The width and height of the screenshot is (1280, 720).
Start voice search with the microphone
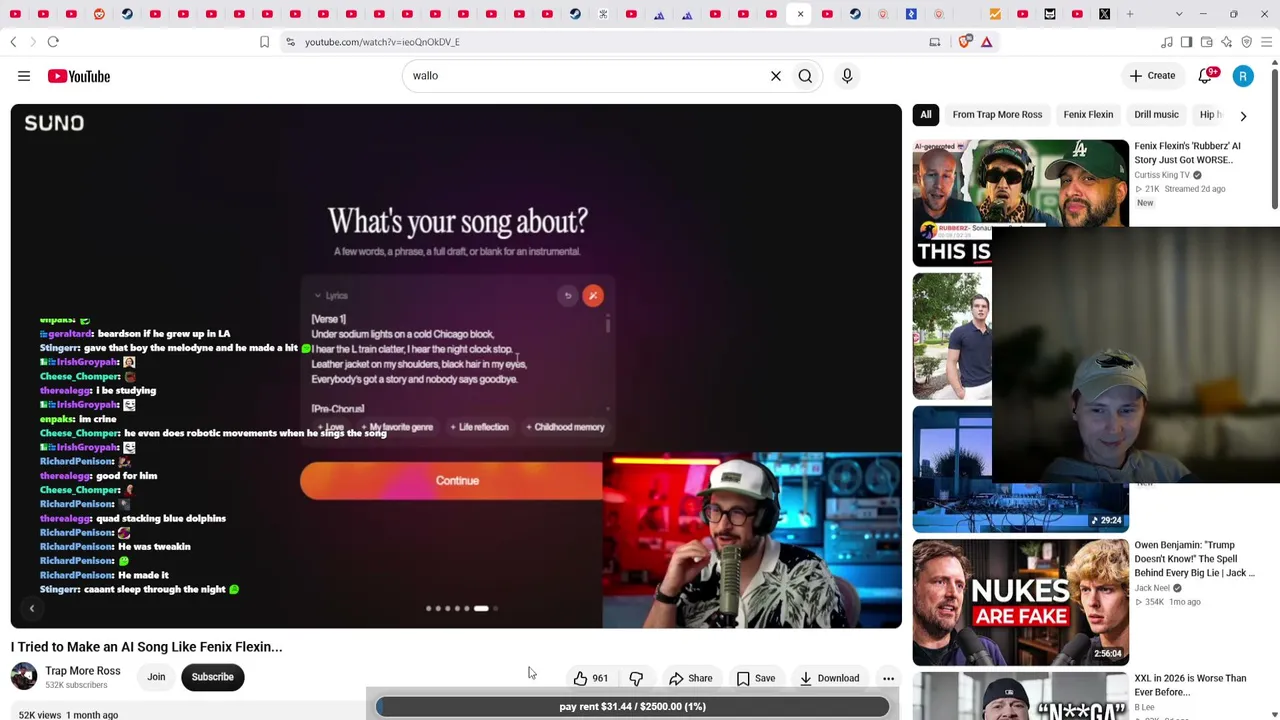click(x=847, y=76)
